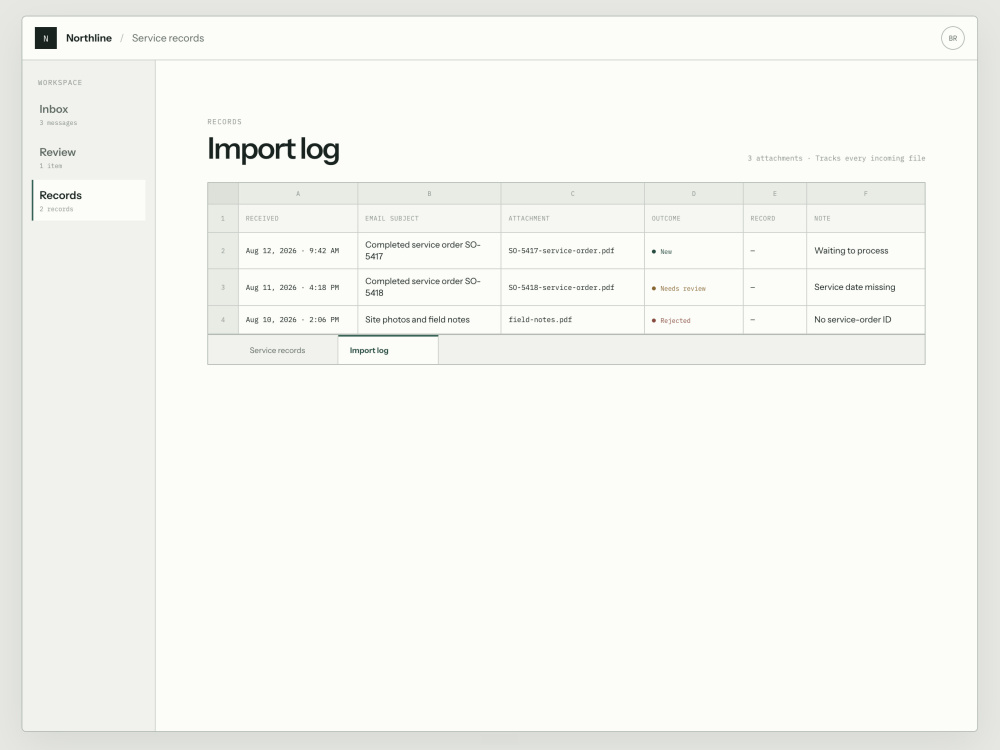This screenshot has width=1000, height=750.
Task: Click the Record cell in SO-5418 row
Action: pos(775,287)
